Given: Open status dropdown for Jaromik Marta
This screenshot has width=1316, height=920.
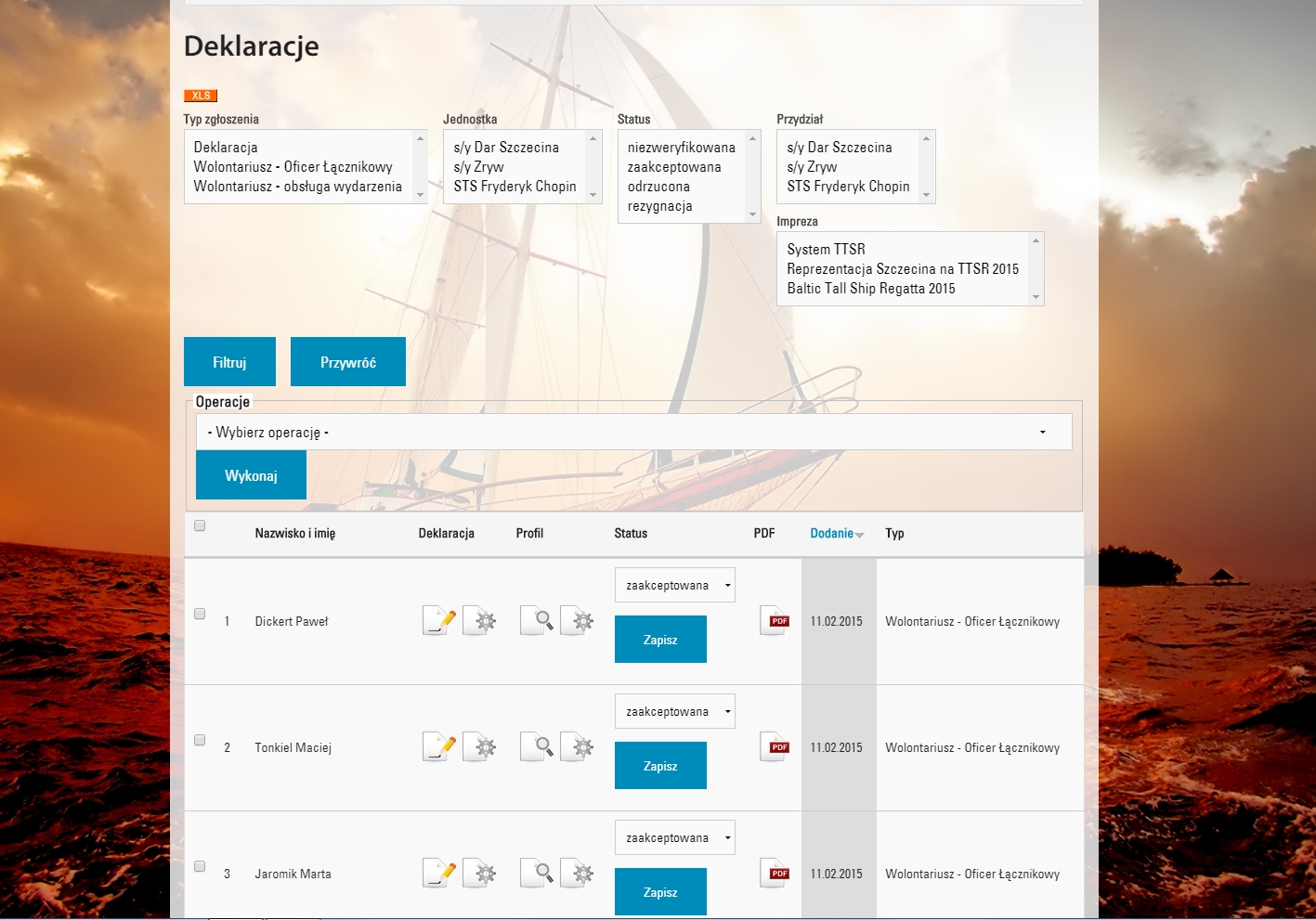Looking at the screenshot, I should click(x=674, y=838).
